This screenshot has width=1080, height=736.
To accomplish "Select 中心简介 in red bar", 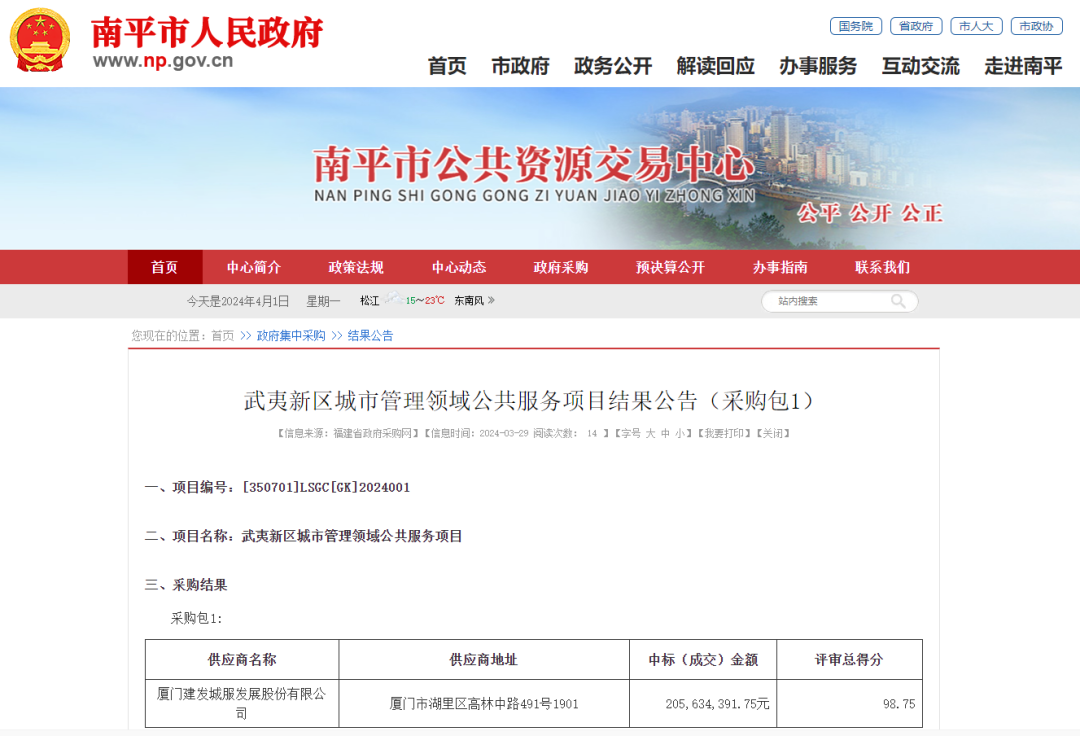I will tap(254, 267).
